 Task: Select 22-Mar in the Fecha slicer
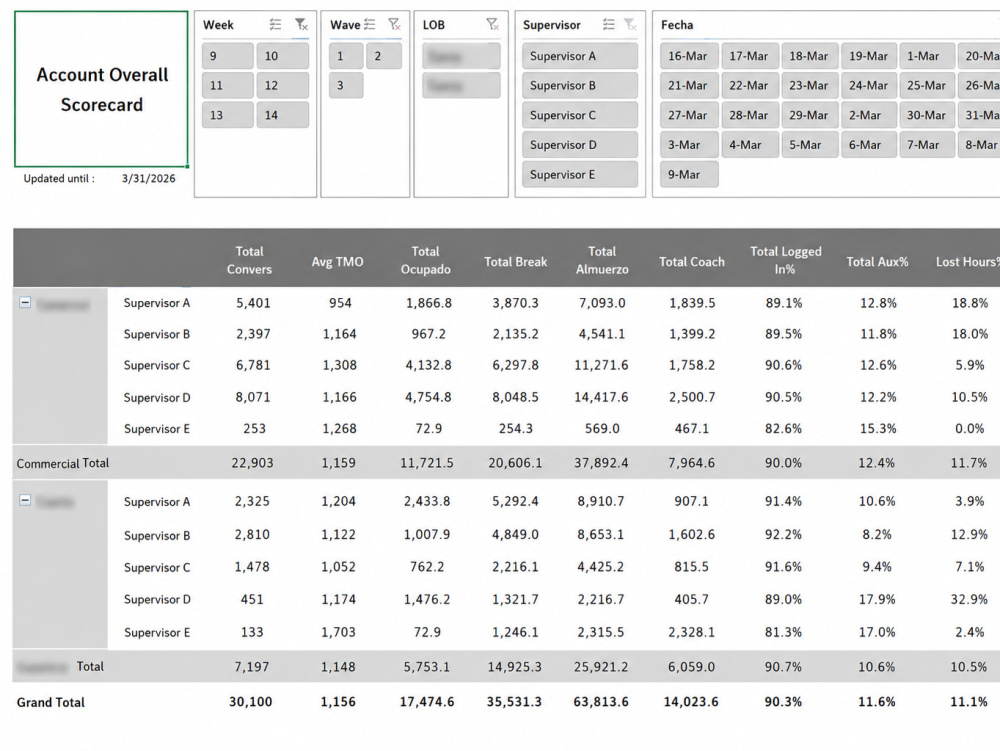[750, 85]
